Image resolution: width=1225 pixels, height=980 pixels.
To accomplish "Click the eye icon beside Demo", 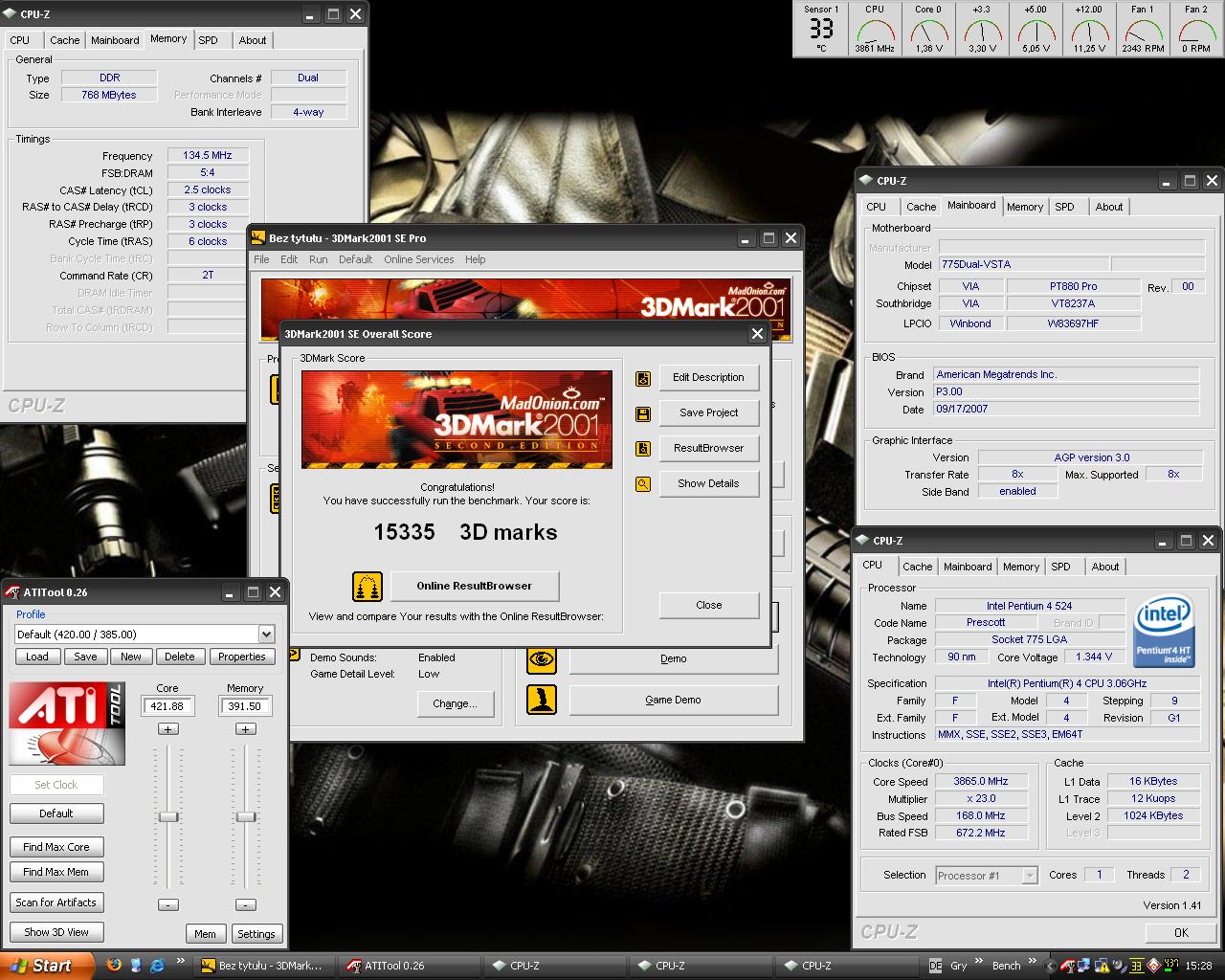I will 542,658.
